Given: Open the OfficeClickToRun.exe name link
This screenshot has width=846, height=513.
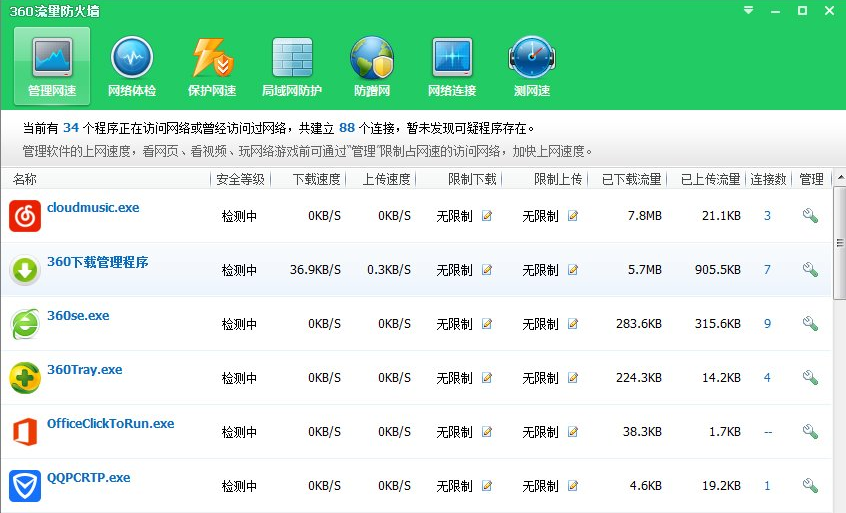Looking at the screenshot, I should (111, 423).
